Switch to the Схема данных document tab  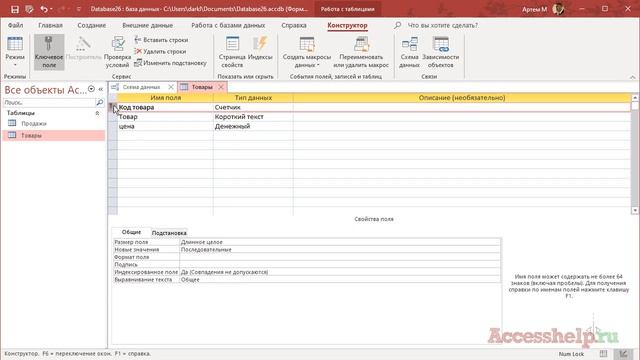[x=141, y=87]
